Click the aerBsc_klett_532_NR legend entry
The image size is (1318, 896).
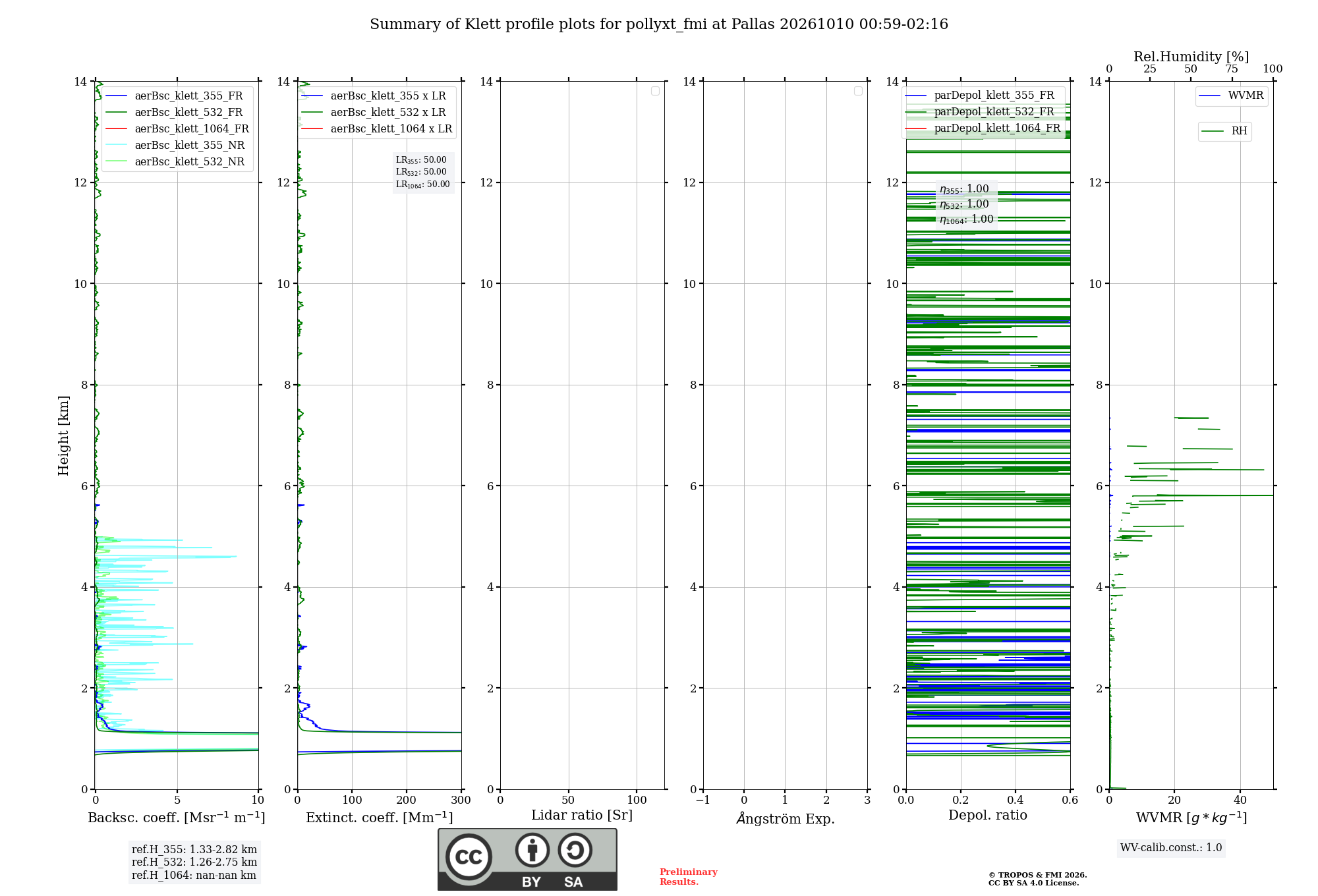click(x=176, y=161)
